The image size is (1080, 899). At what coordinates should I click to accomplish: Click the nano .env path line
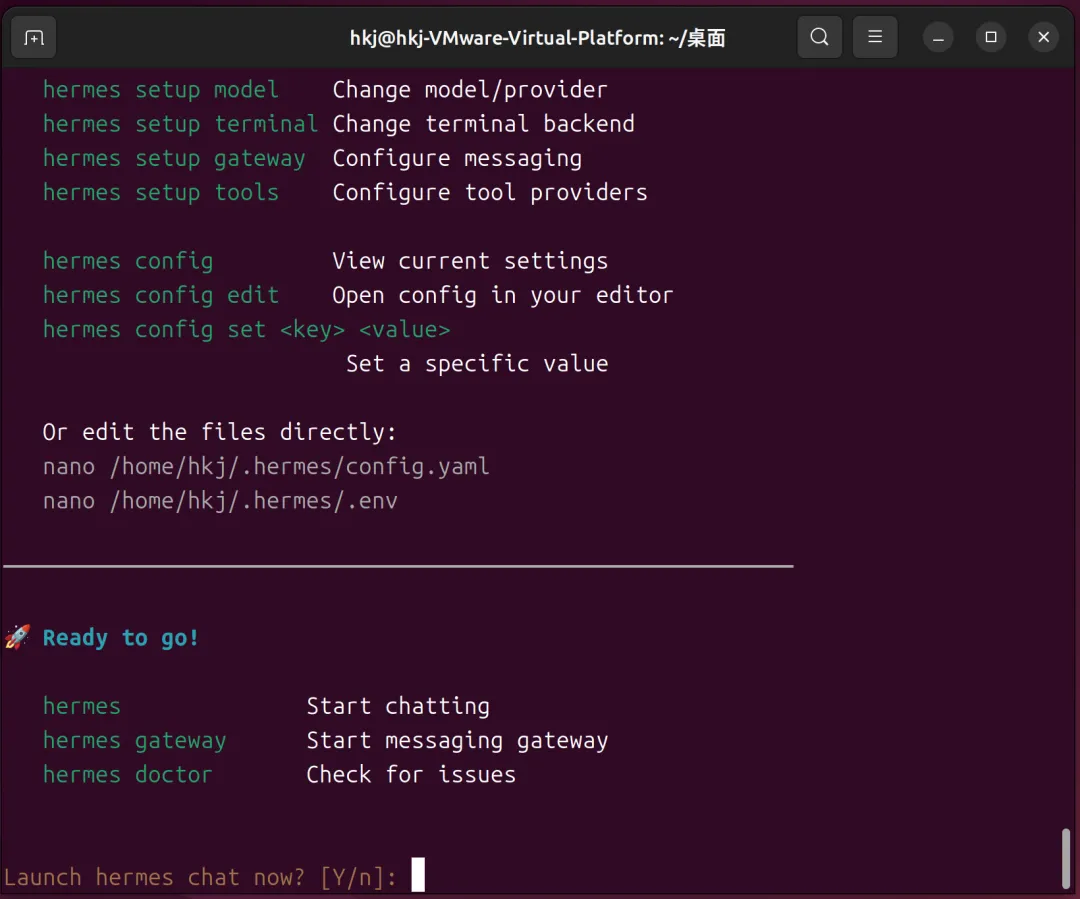point(220,501)
